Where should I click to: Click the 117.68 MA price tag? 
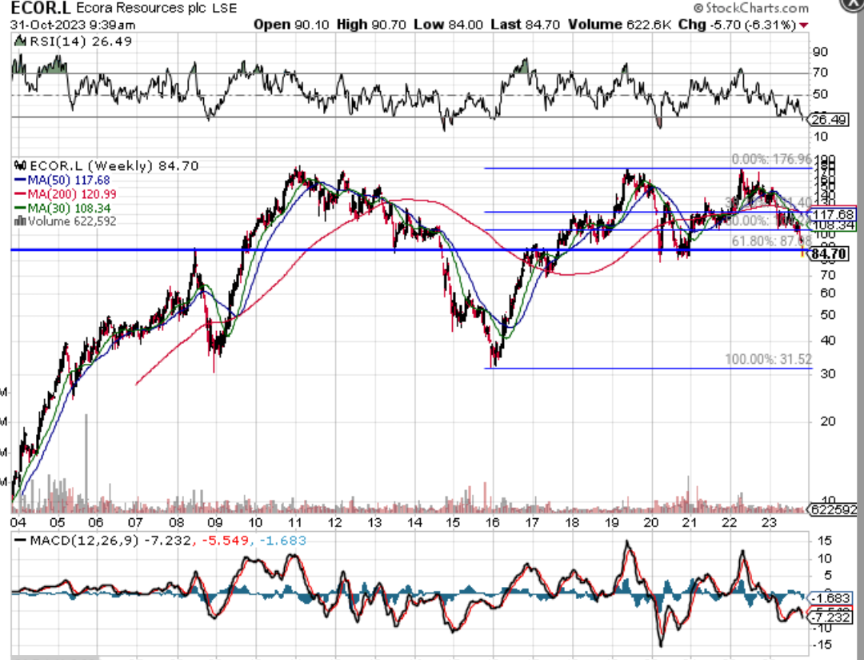pyautogui.click(x=833, y=214)
